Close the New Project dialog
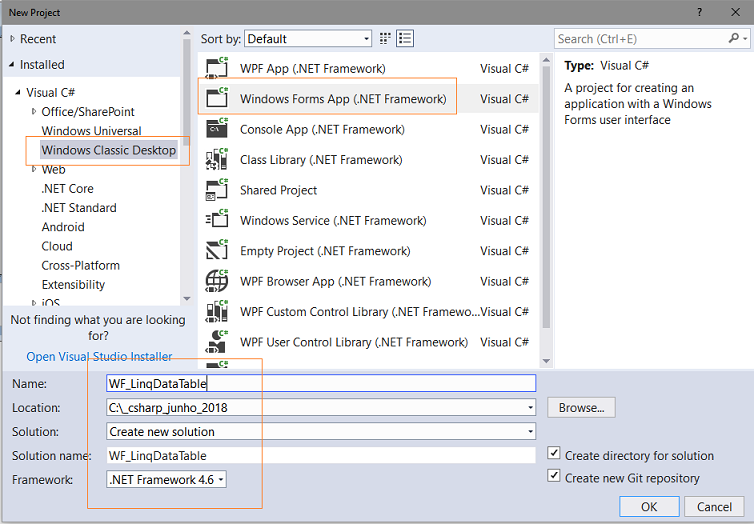This screenshot has width=754, height=524. pos(735,12)
